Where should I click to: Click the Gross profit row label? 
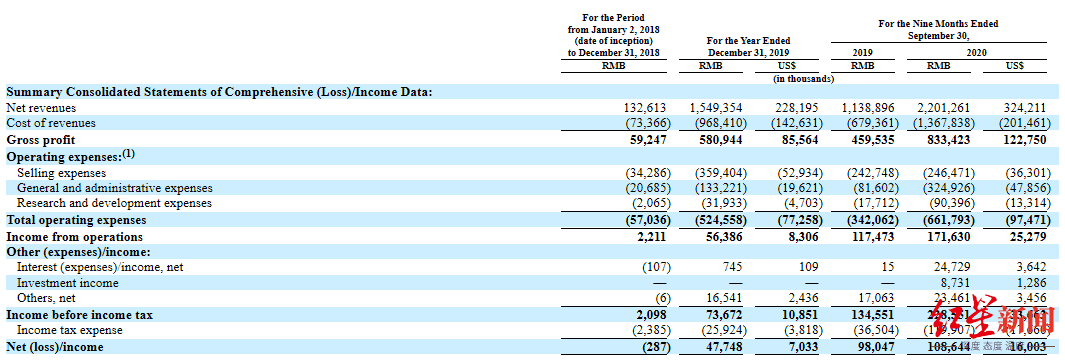(41, 140)
